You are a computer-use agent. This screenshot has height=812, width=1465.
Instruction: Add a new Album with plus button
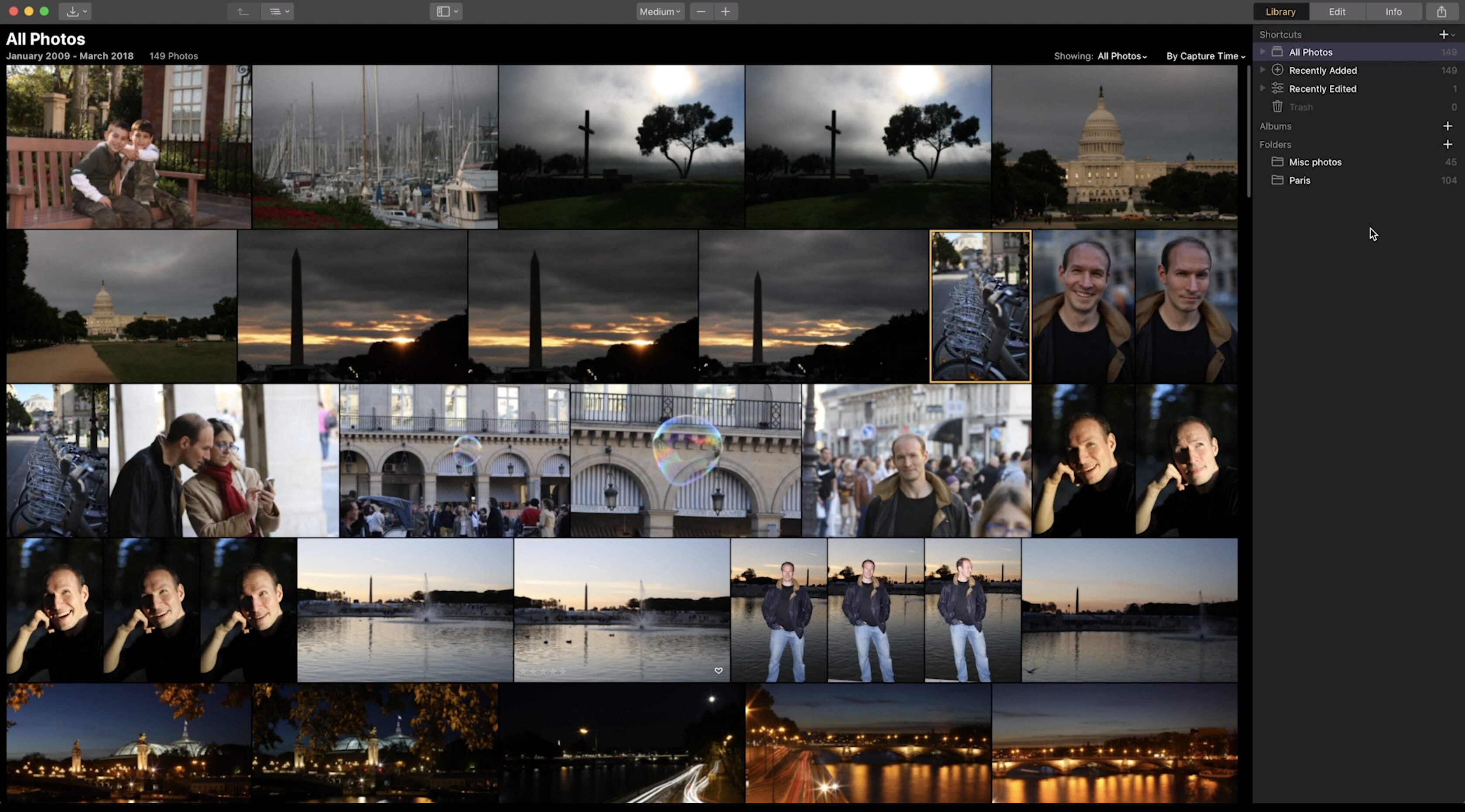1447,125
